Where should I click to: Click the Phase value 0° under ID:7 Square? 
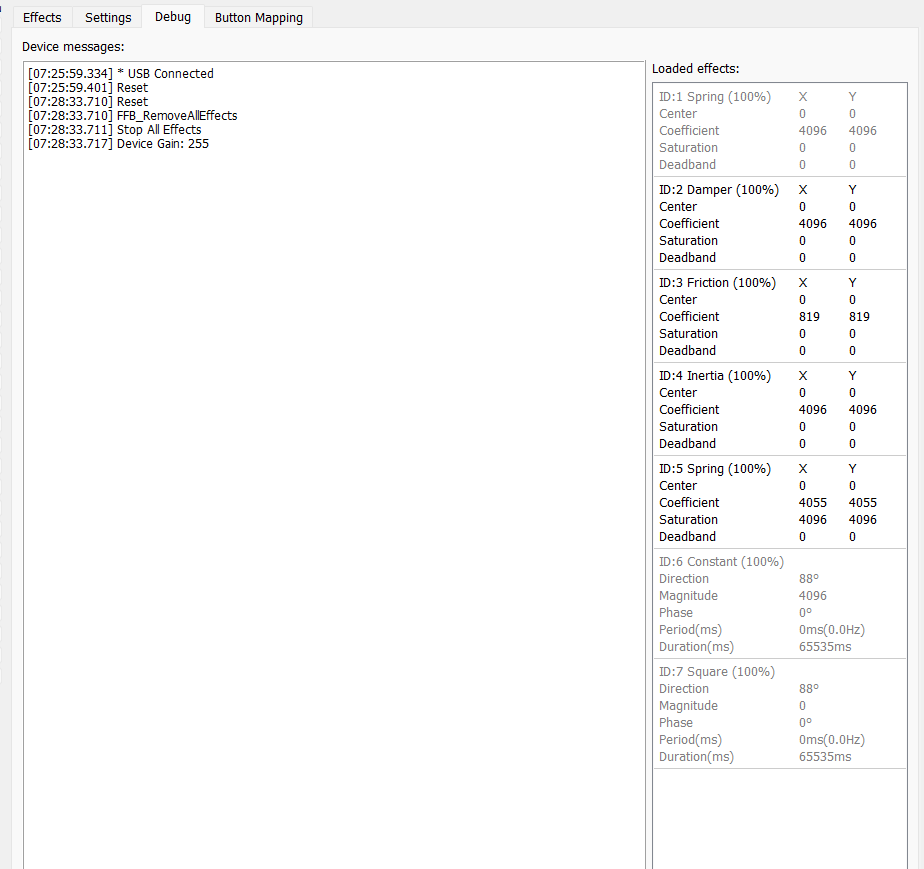pyautogui.click(x=806, y=723)
